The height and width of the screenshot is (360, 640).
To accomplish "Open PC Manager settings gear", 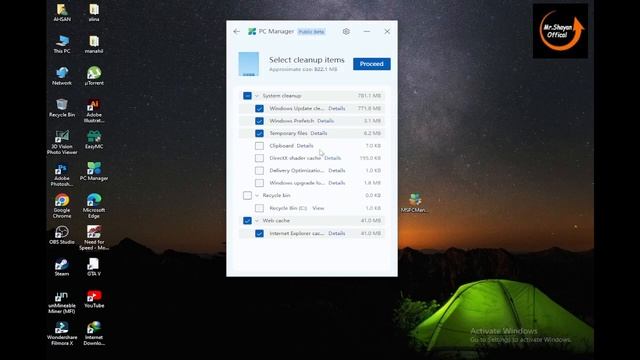I will (346, 31).
